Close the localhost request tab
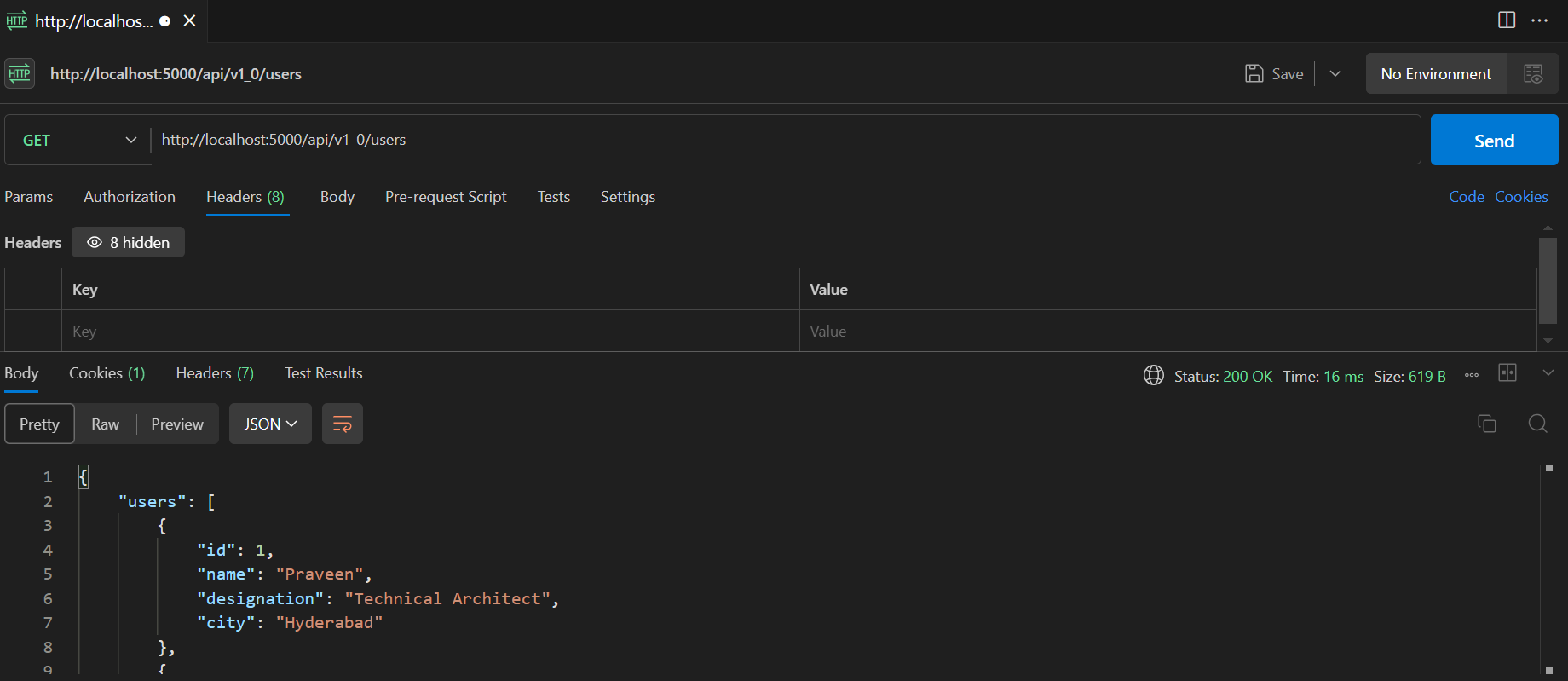This screenshot has width=1568, height=681. (x=189, y=20)
